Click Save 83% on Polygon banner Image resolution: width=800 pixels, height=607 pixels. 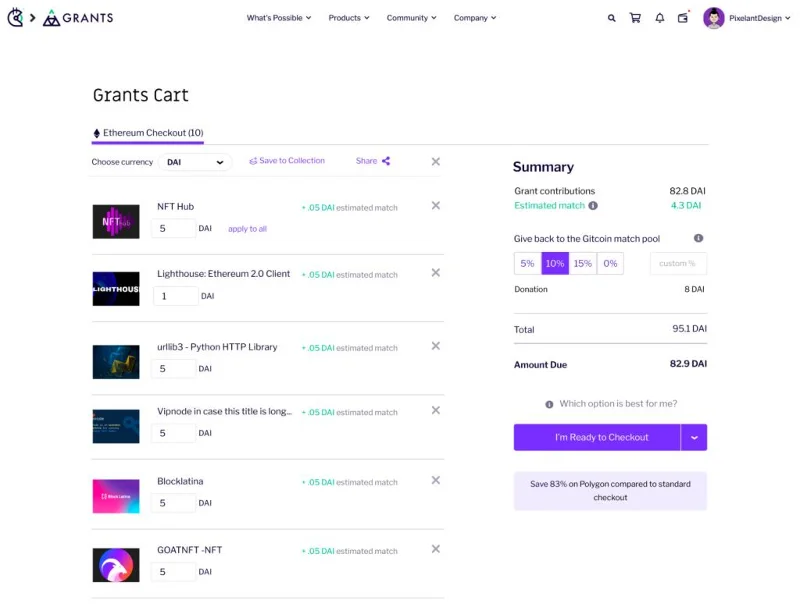point(610,491)
